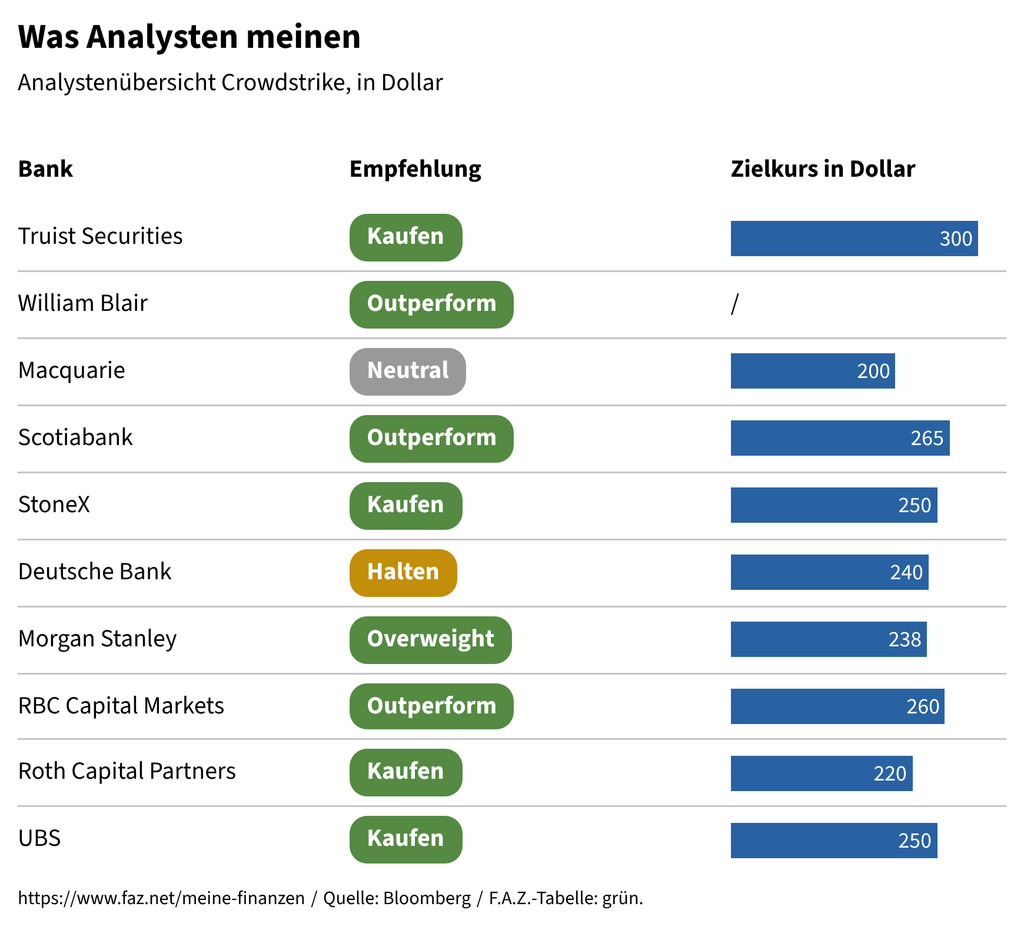Viewport: 1024px width, 929px height.
Task: Click the 220 bar for Roth Capital Partners
Action: pos(822,773)
